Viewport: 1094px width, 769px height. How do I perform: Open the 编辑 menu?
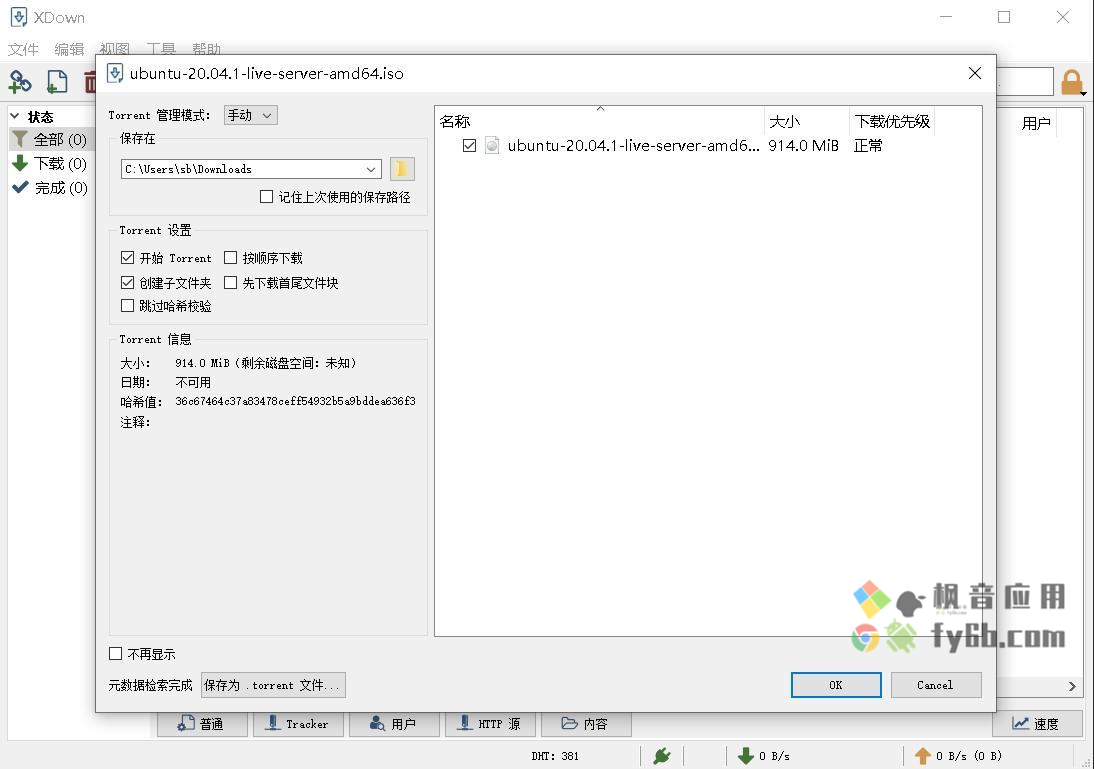(x=69, y=49)
